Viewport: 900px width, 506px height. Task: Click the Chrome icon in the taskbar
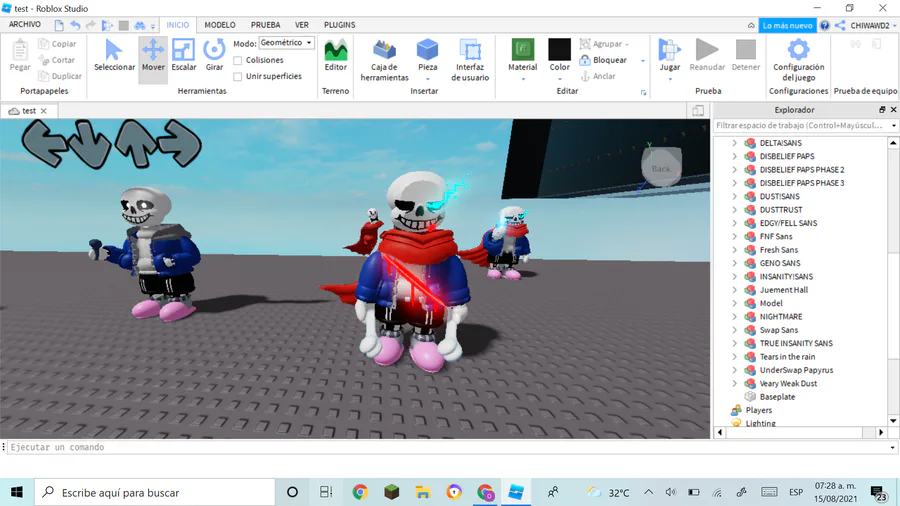point(360,492)
